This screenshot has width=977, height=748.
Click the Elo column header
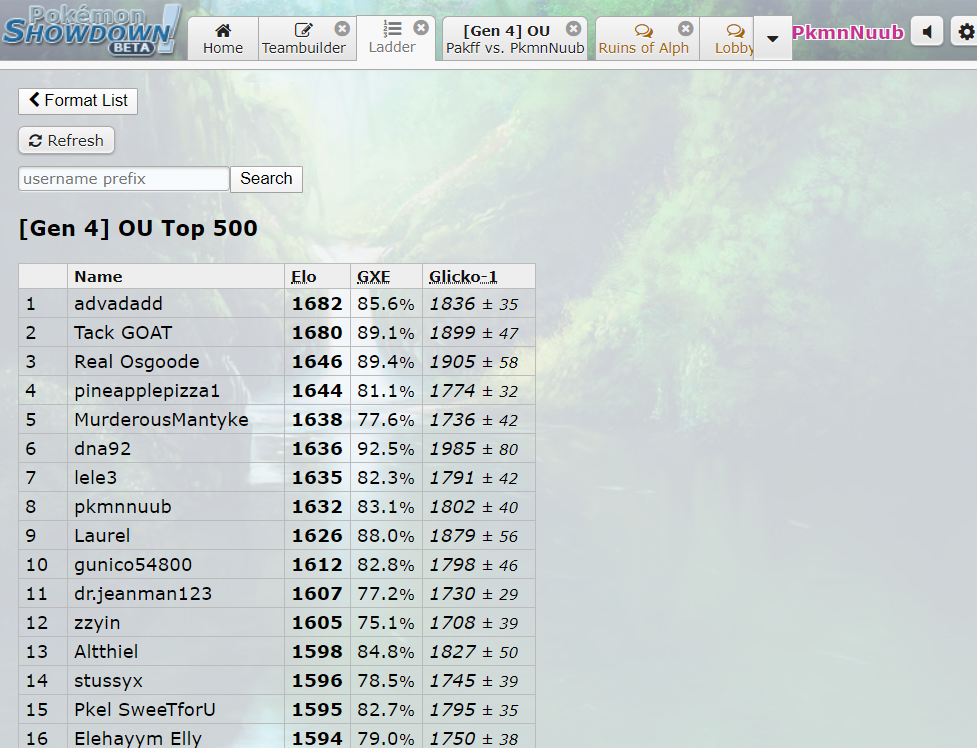(303, 277)
